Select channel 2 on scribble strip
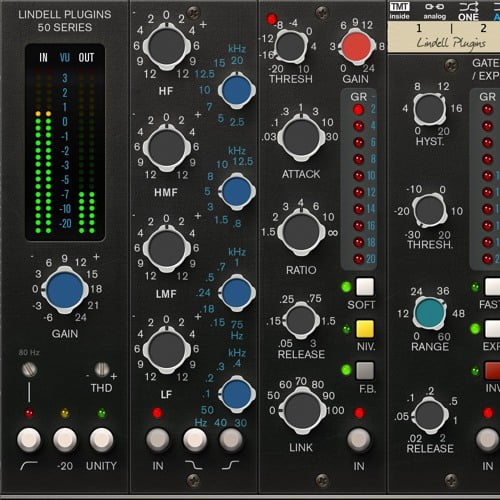The width and height of the screenshot is (500, 500). pos(484,29)
